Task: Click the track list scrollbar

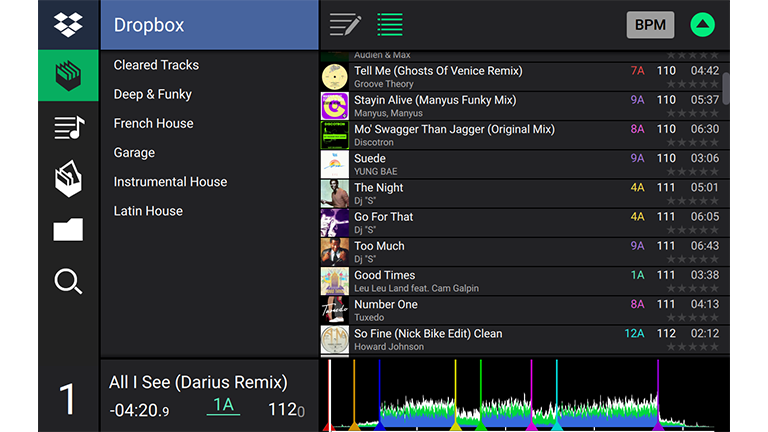Action: (x=726, y=88)
